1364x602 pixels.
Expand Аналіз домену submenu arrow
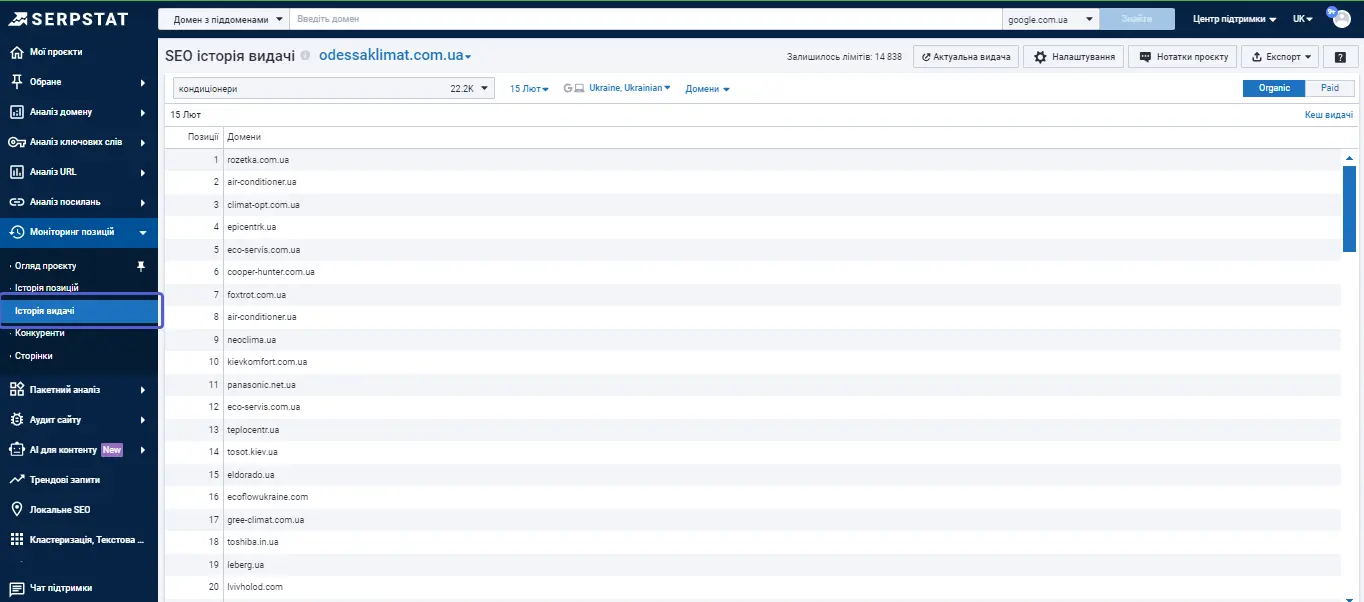[143, 112]
